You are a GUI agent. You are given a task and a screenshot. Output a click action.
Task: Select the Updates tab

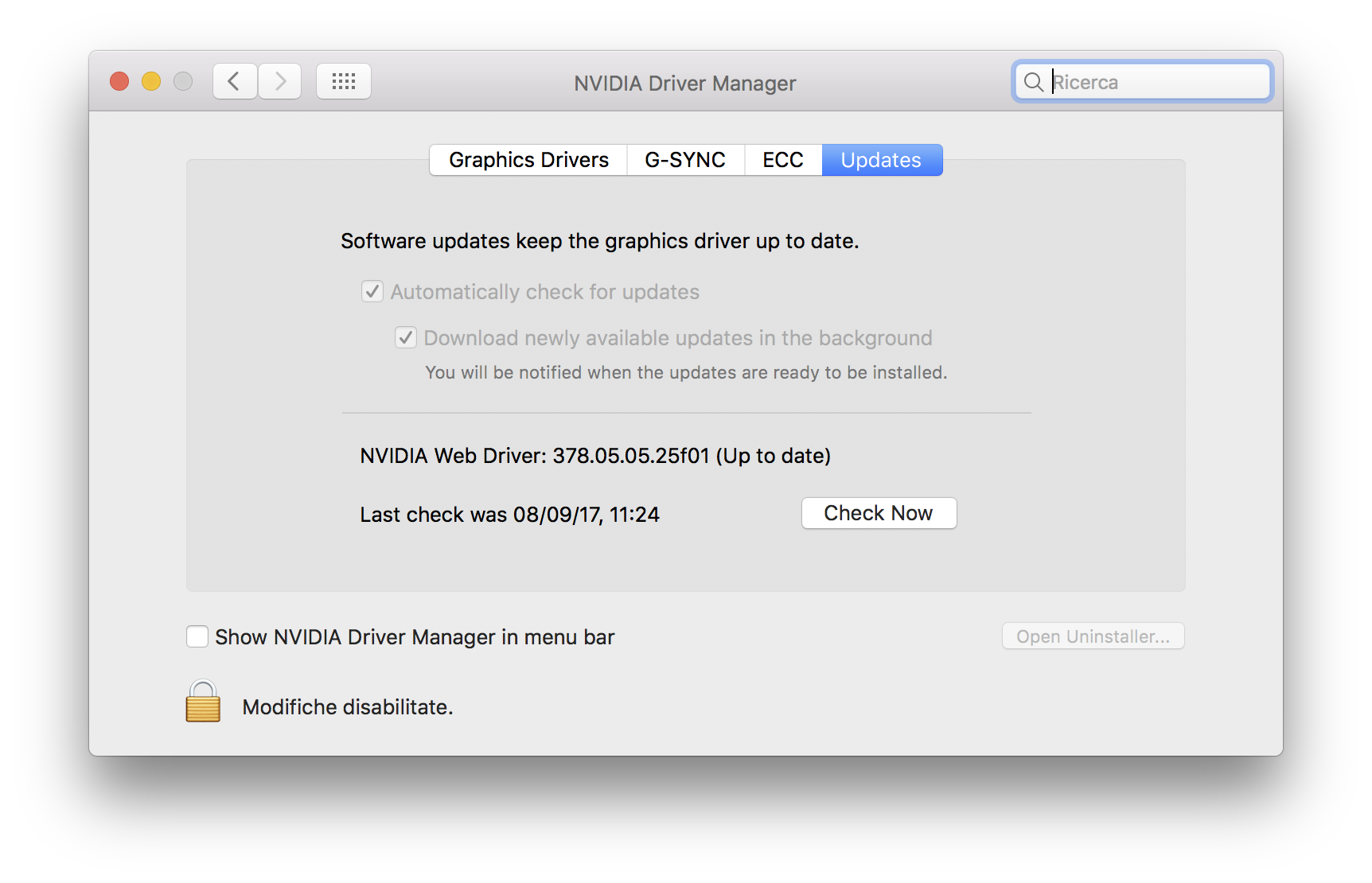[882, 160]
